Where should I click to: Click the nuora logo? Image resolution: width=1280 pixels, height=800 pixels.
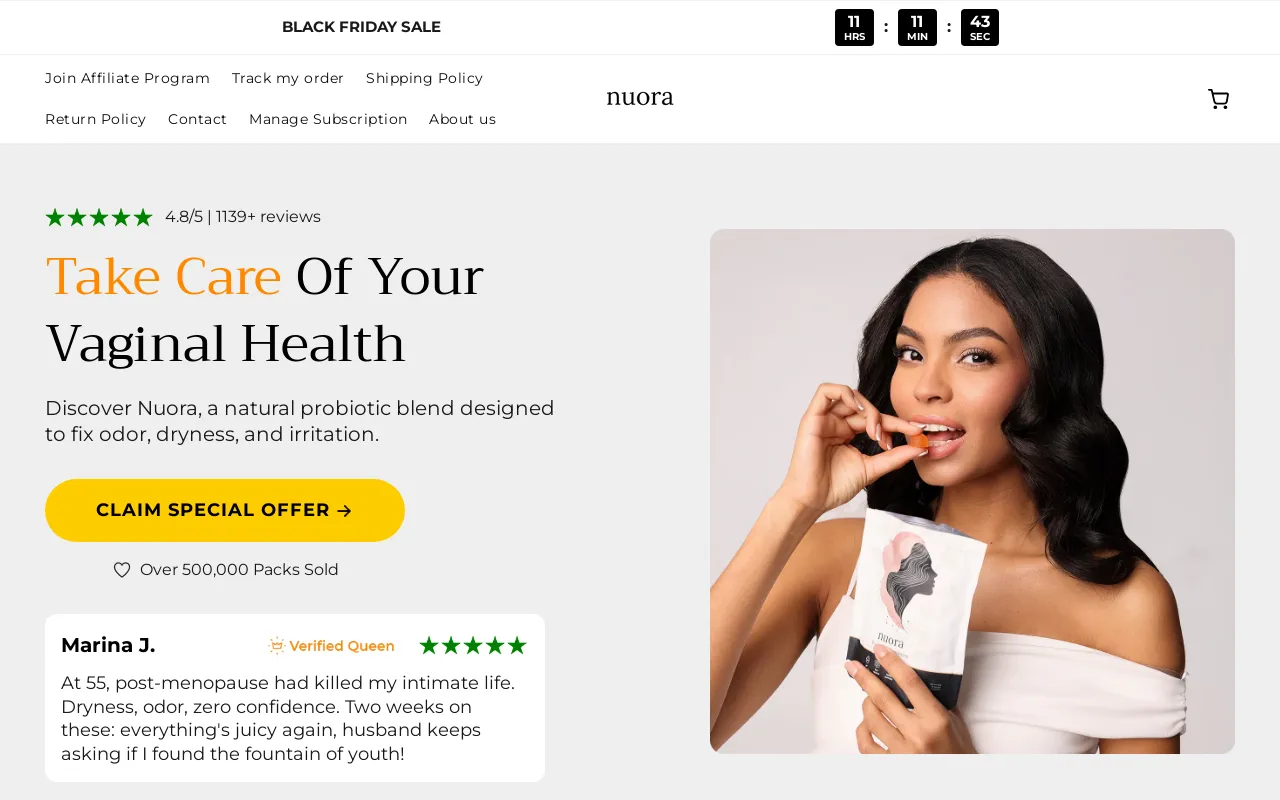pyautogui.click(x=640, y=98)
